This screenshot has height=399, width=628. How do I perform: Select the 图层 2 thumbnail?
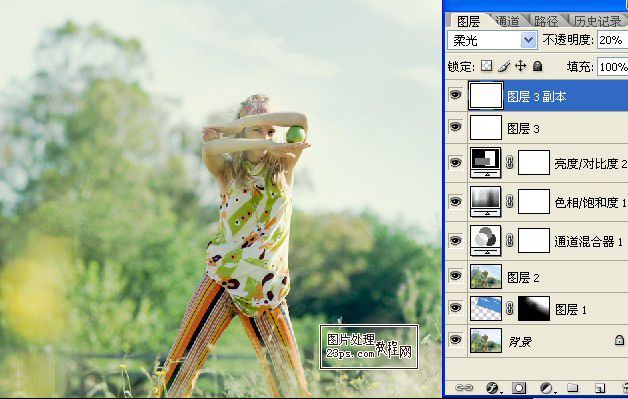(486, 276)
